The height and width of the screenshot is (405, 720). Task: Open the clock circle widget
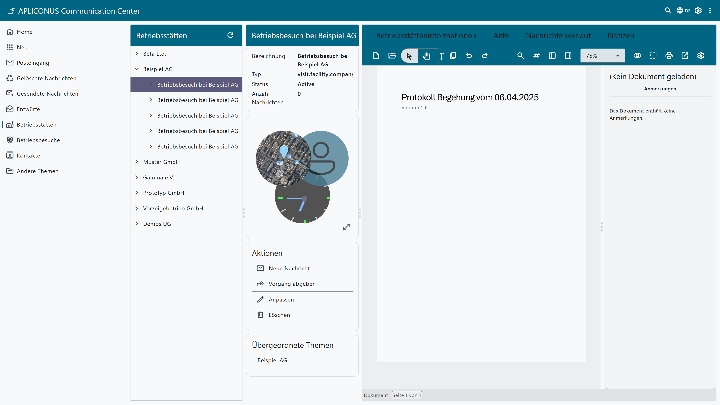click(x=302, y=200)
